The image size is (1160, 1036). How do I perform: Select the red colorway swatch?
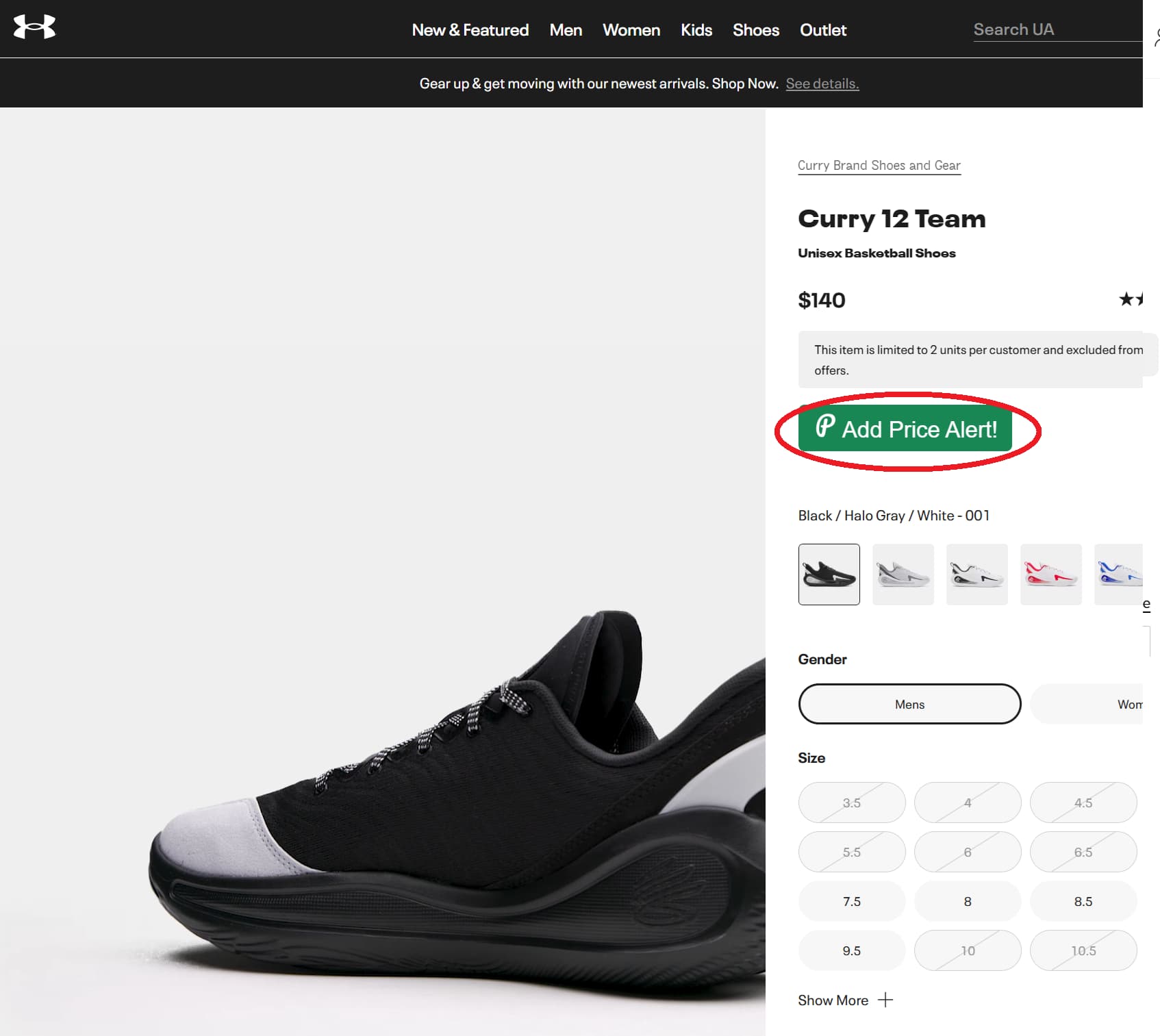coord(1050,574)
